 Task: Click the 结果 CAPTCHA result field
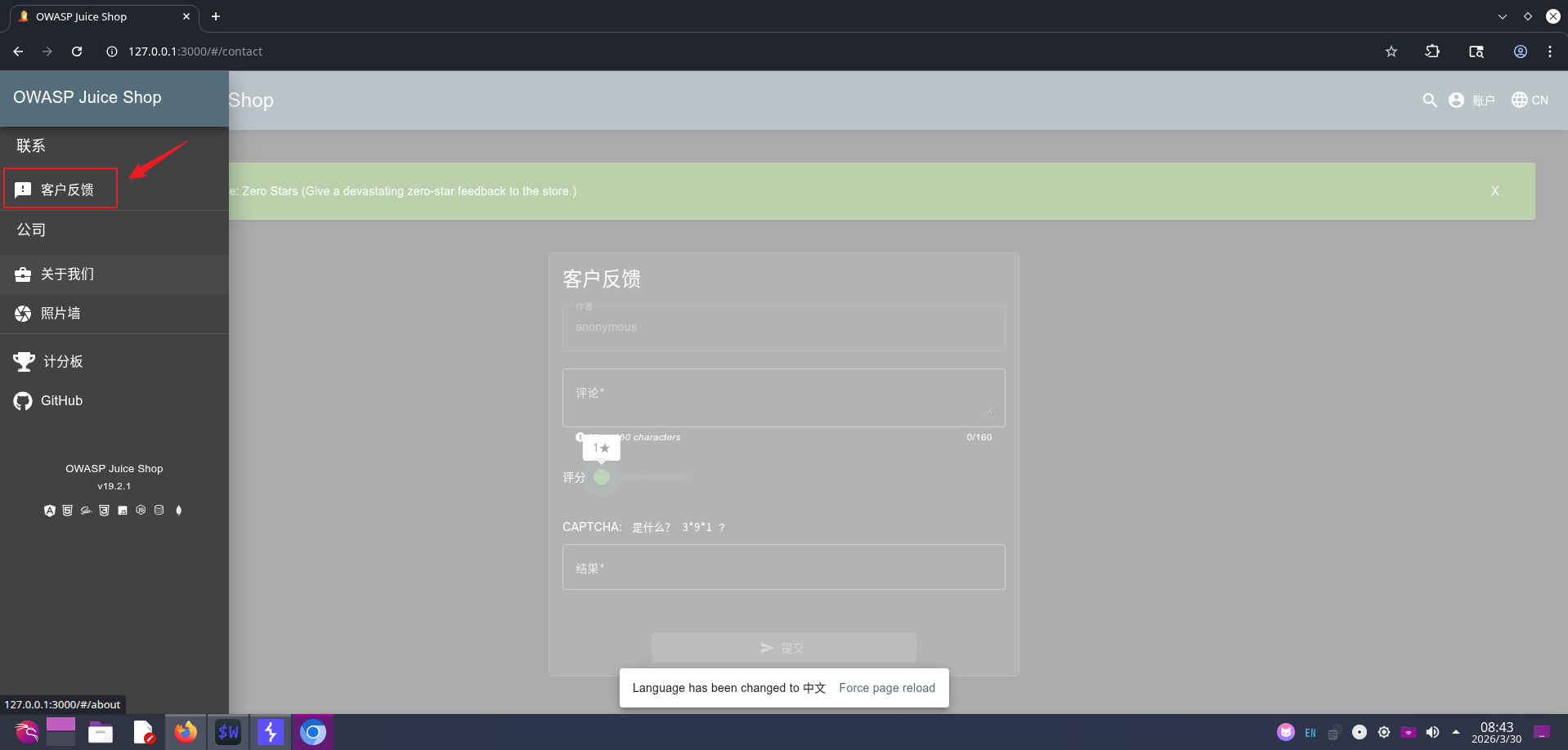click(784, 567)
